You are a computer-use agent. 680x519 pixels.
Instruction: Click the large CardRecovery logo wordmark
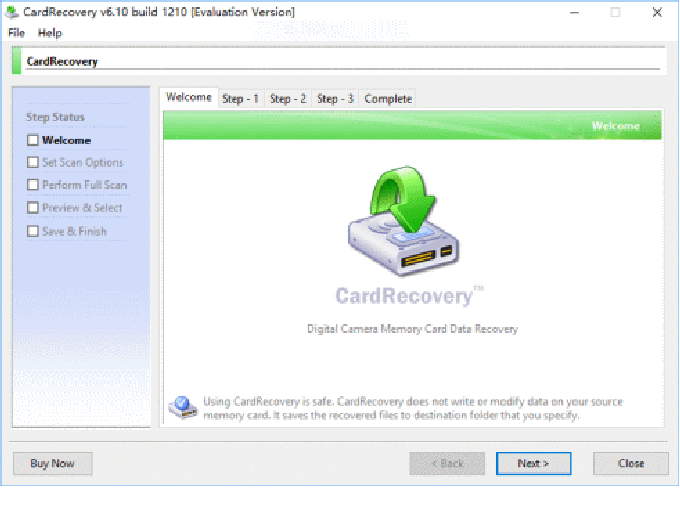point(409,296)
